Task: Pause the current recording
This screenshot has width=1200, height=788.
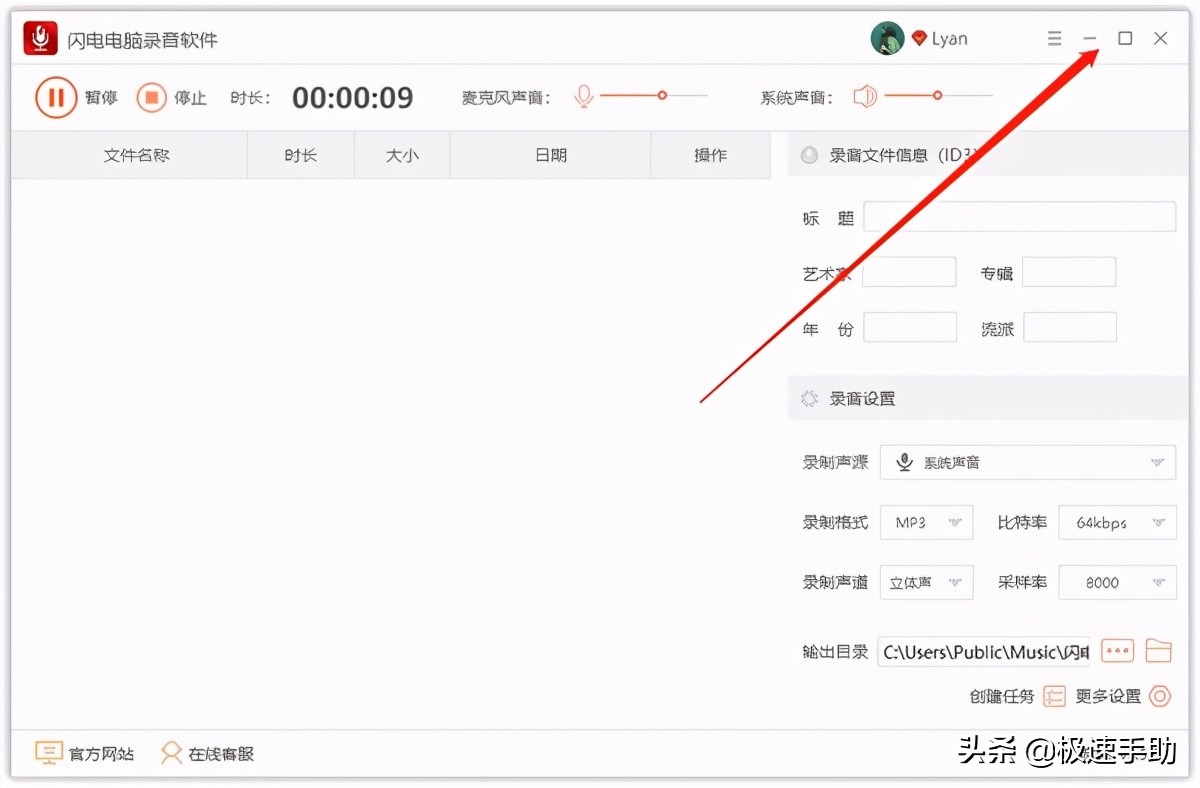Action: pos(56,97)
